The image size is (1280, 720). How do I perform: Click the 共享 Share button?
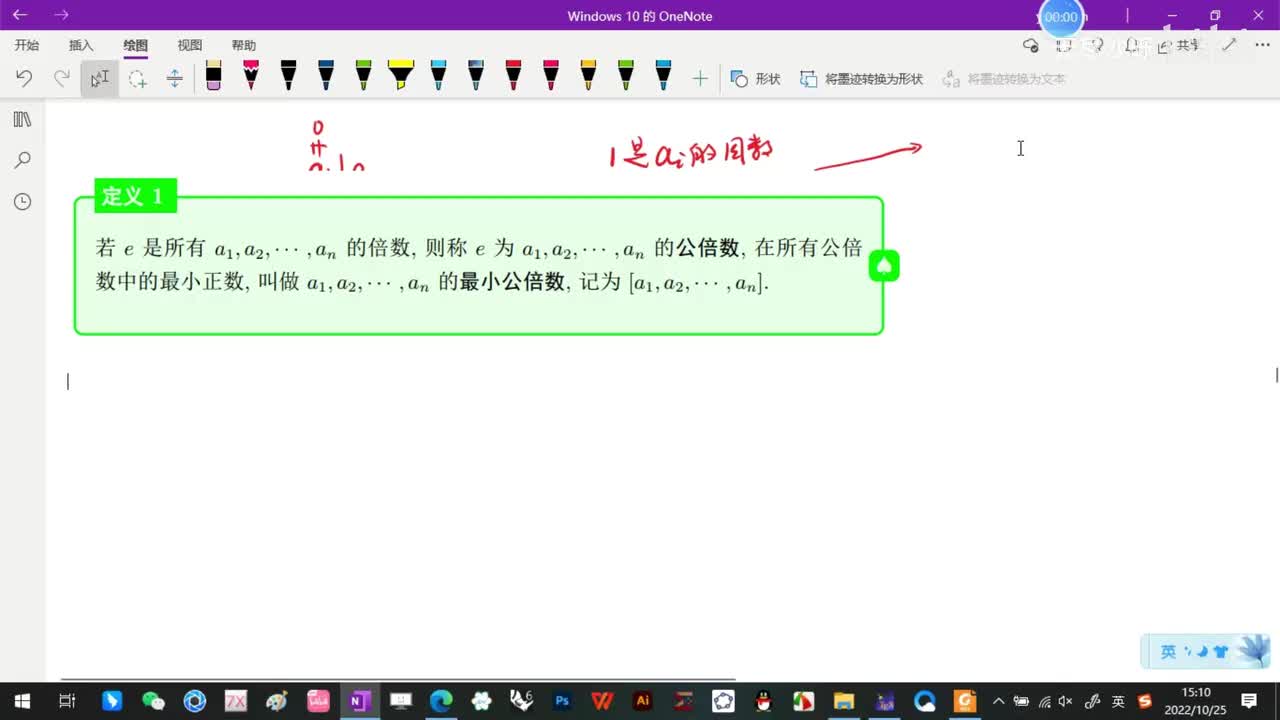(1180, 45)
